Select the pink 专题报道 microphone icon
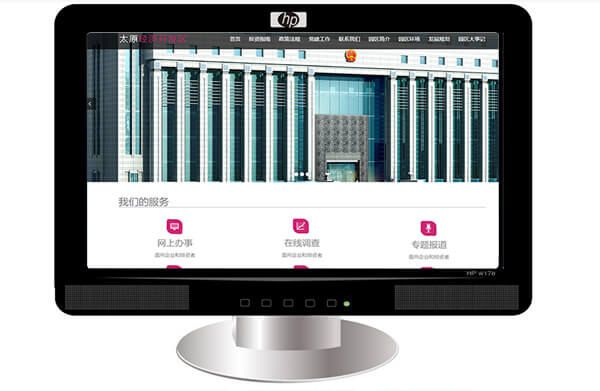600x391 pixels. (429, 228)
